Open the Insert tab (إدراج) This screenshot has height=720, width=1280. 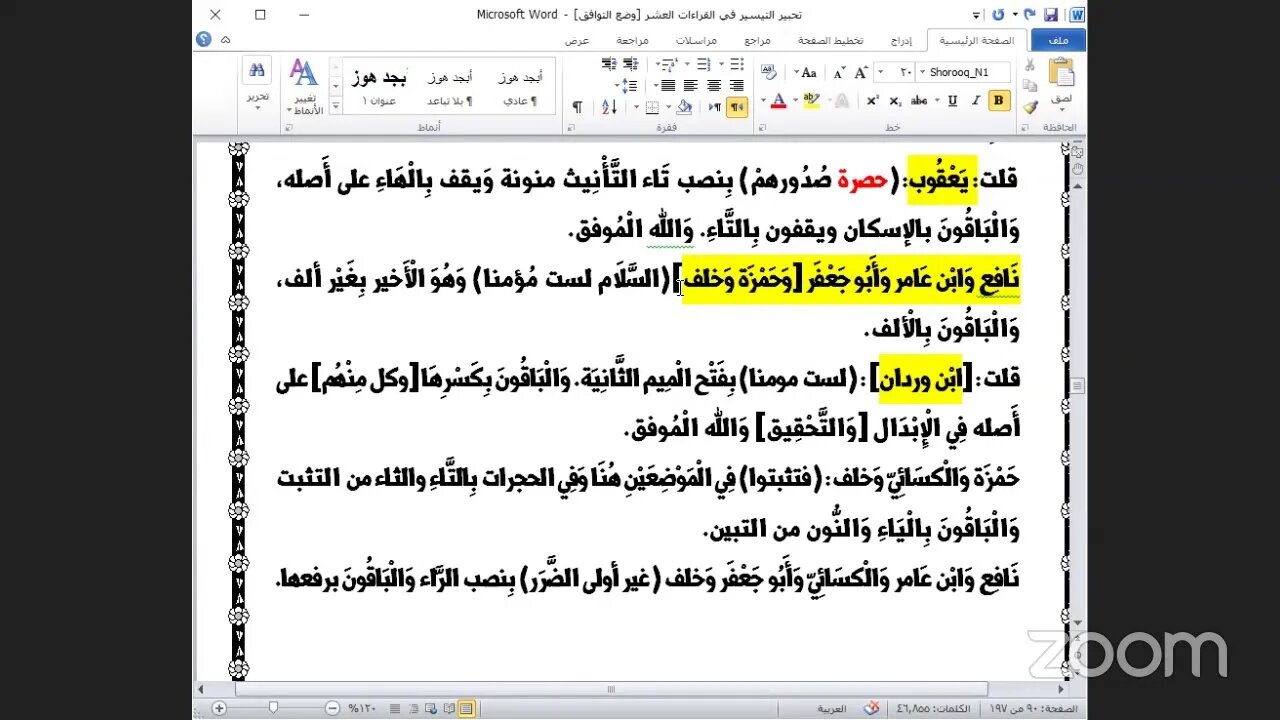pos(901,40)
